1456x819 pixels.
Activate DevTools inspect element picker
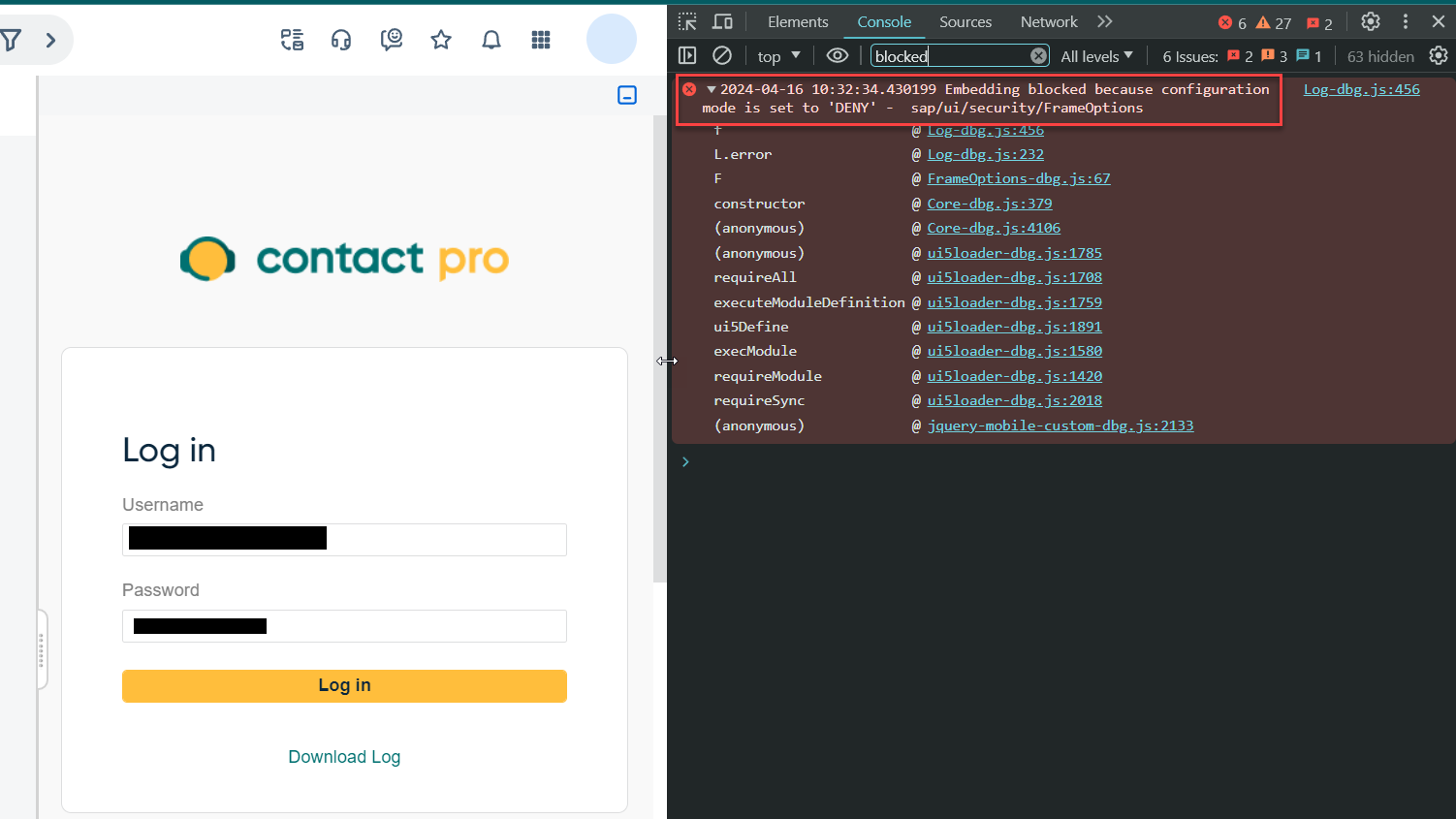pos(687,21)
